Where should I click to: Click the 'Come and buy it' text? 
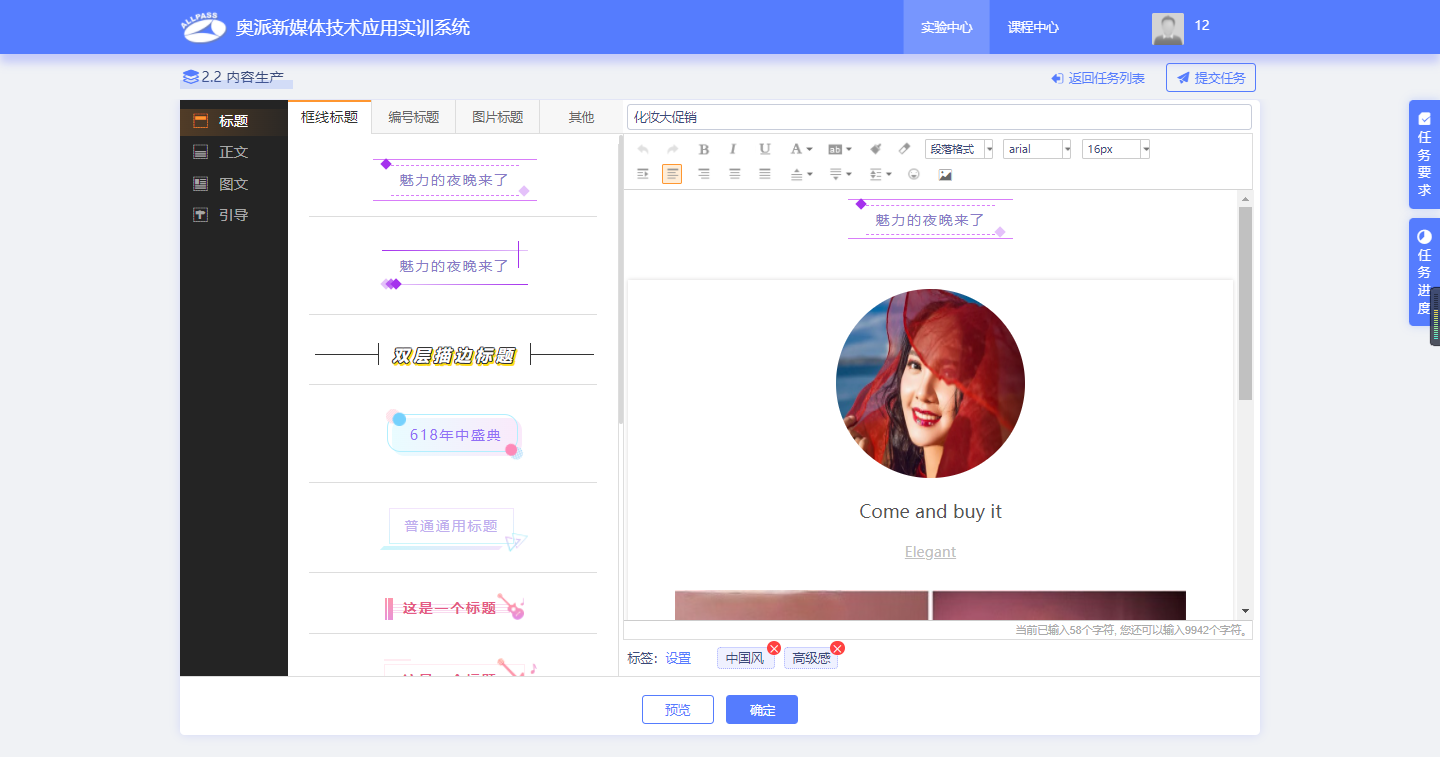[930, 511]
